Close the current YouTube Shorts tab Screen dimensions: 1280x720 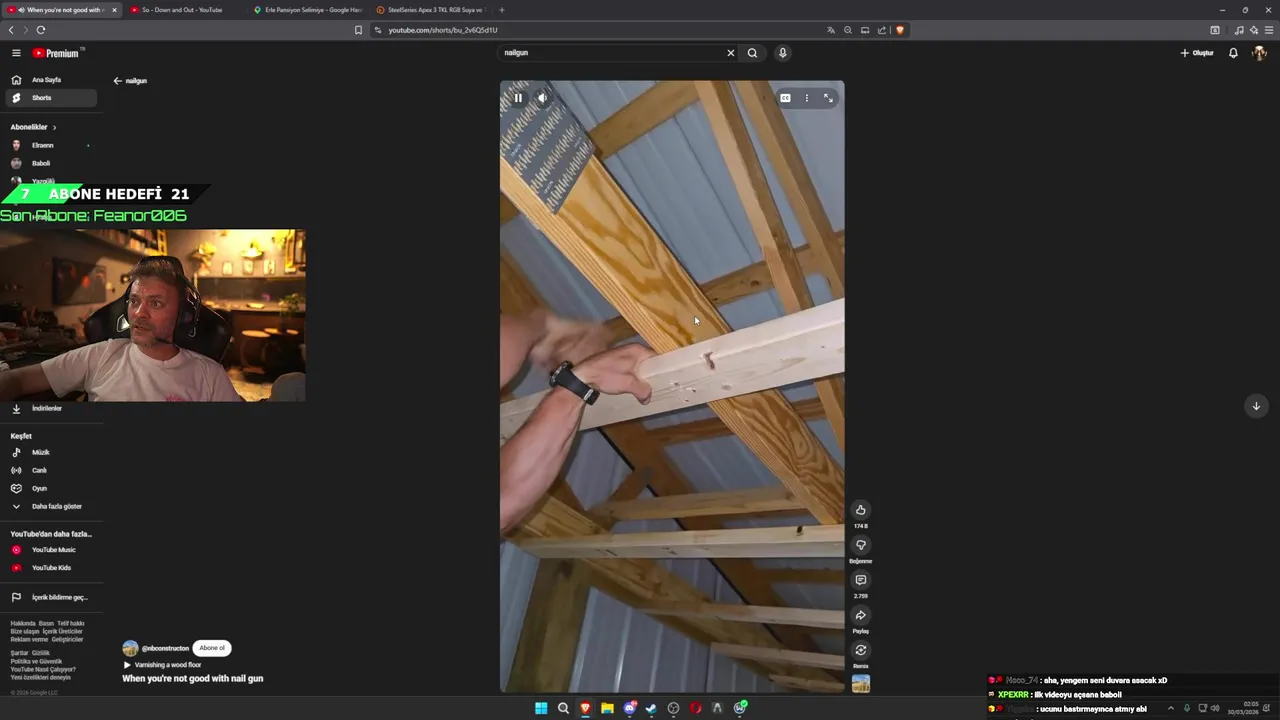click(114, 10)
